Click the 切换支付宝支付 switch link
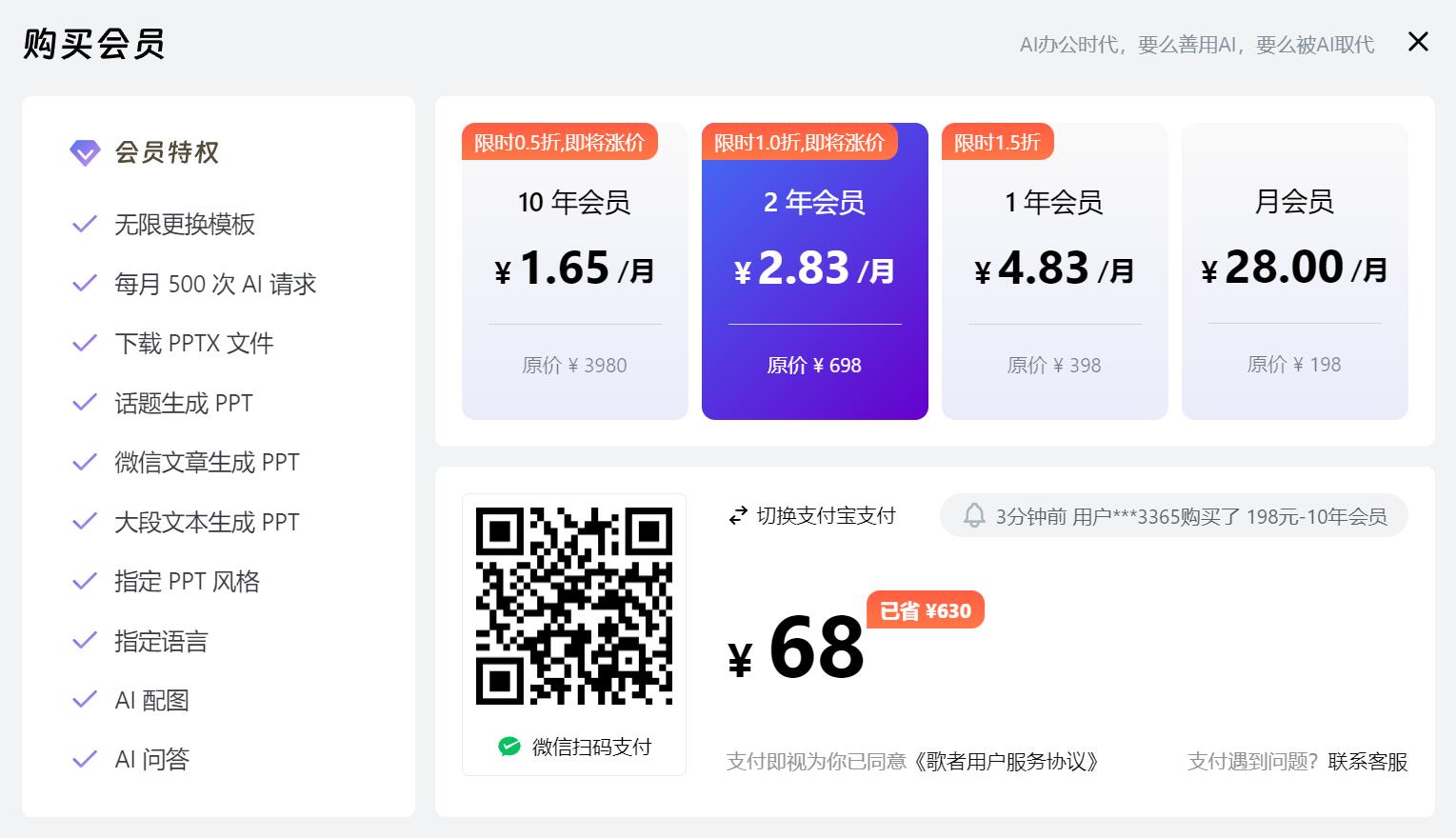 [x=812, y=516]
